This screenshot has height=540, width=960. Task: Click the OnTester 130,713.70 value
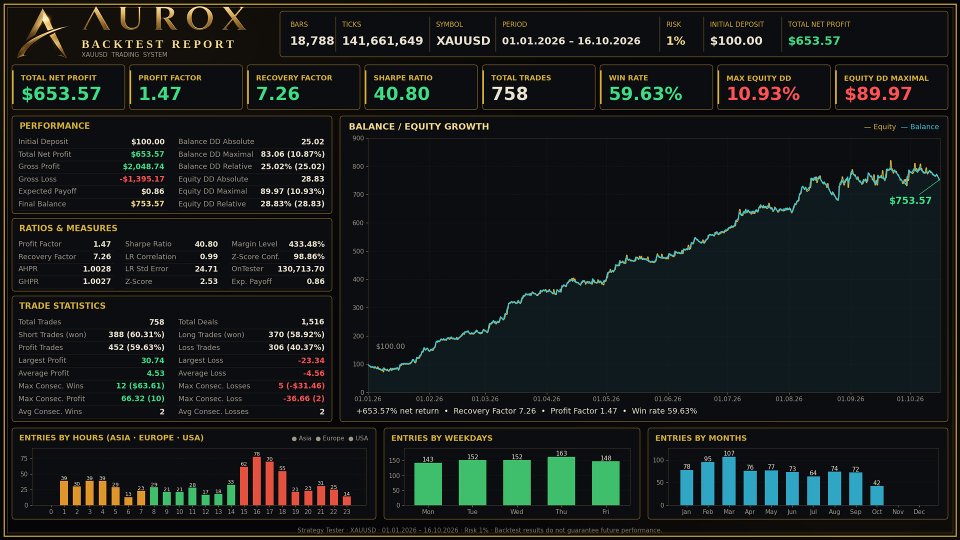(x=301, y=269)
